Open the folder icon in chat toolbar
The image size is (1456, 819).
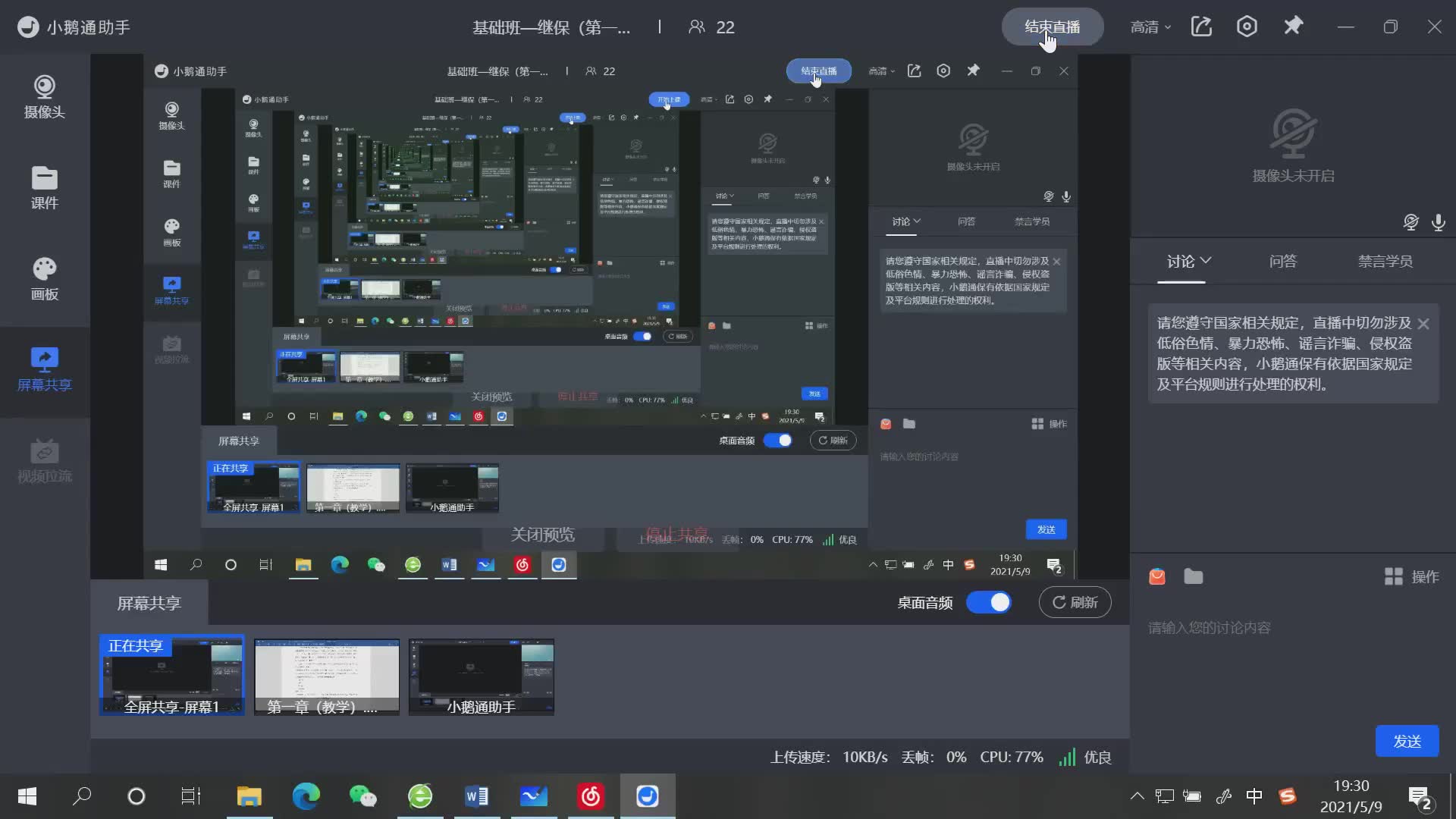[x=1194, y=576]
